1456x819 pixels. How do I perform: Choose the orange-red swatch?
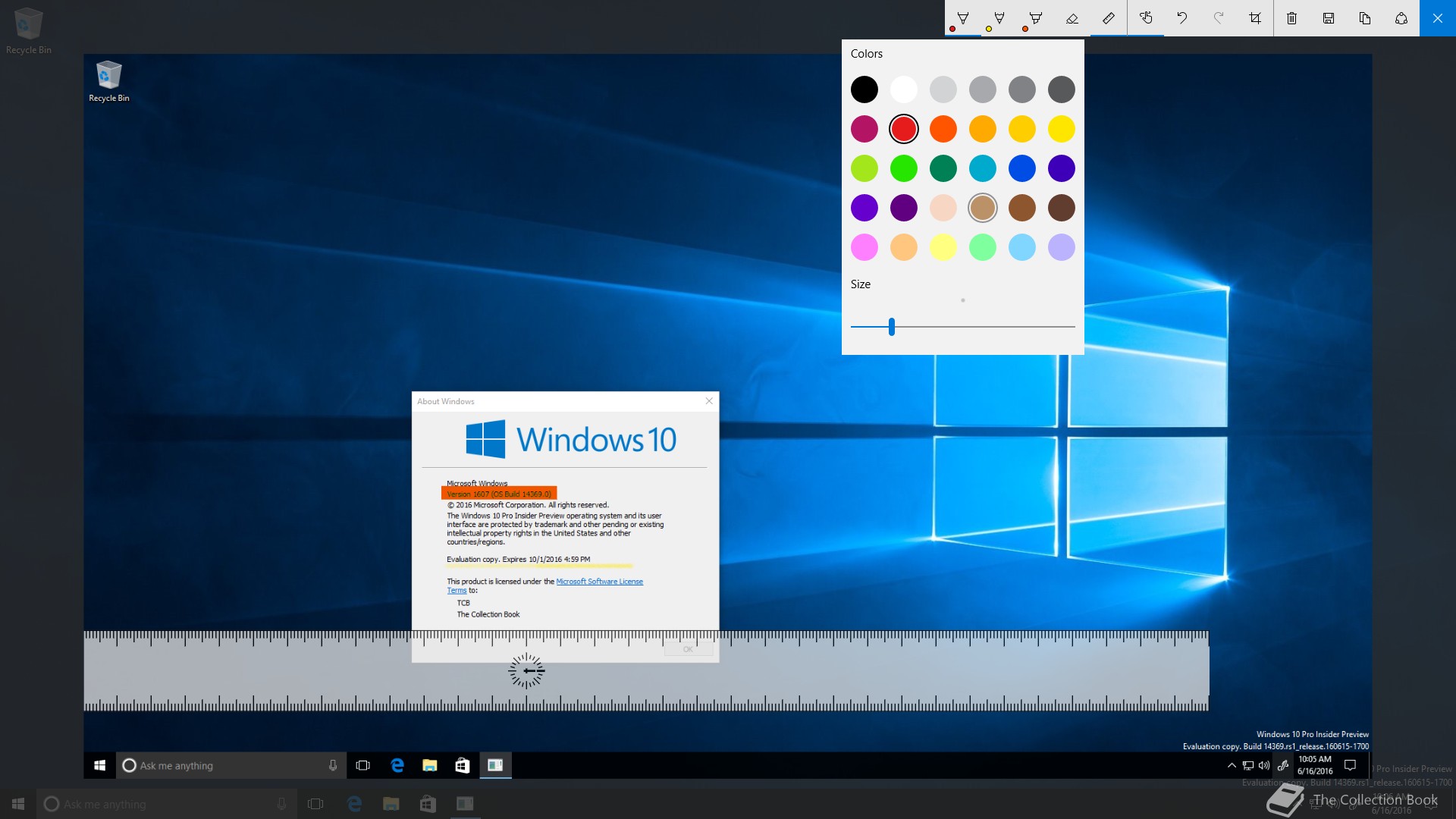[x=943, y=129]
